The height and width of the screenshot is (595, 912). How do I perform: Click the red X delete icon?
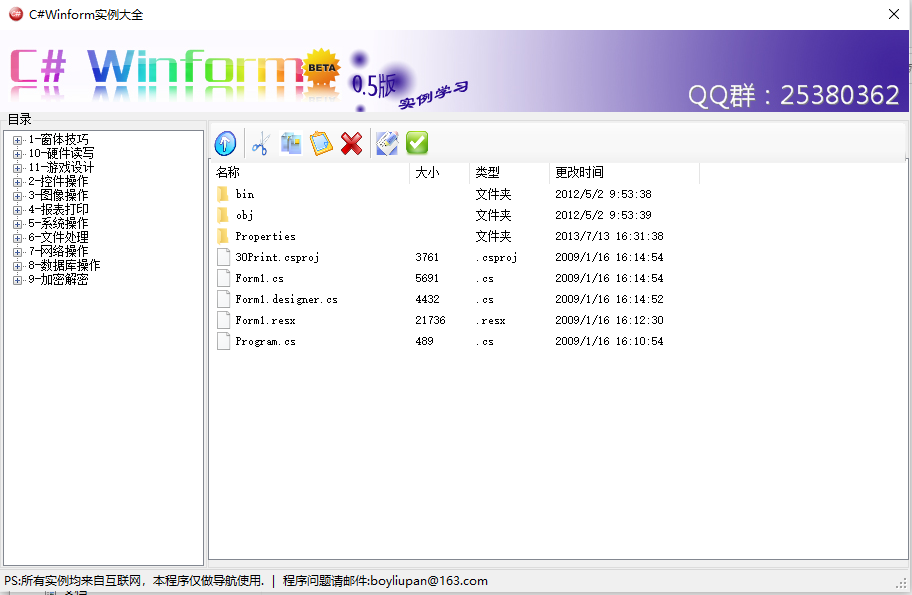click(x=351, y=143)
